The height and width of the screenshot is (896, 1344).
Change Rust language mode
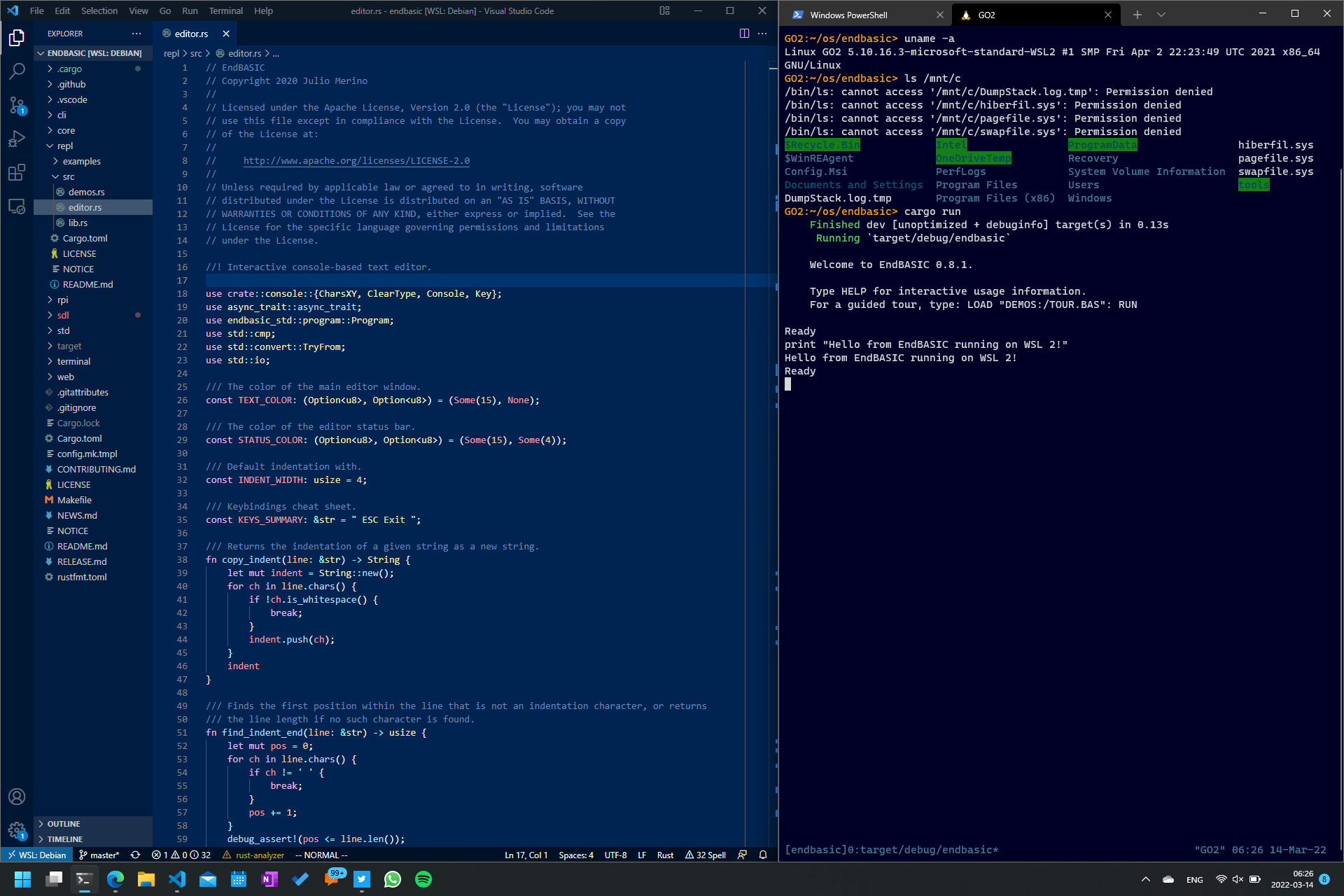pyautogui.click(x=665, y=855)
